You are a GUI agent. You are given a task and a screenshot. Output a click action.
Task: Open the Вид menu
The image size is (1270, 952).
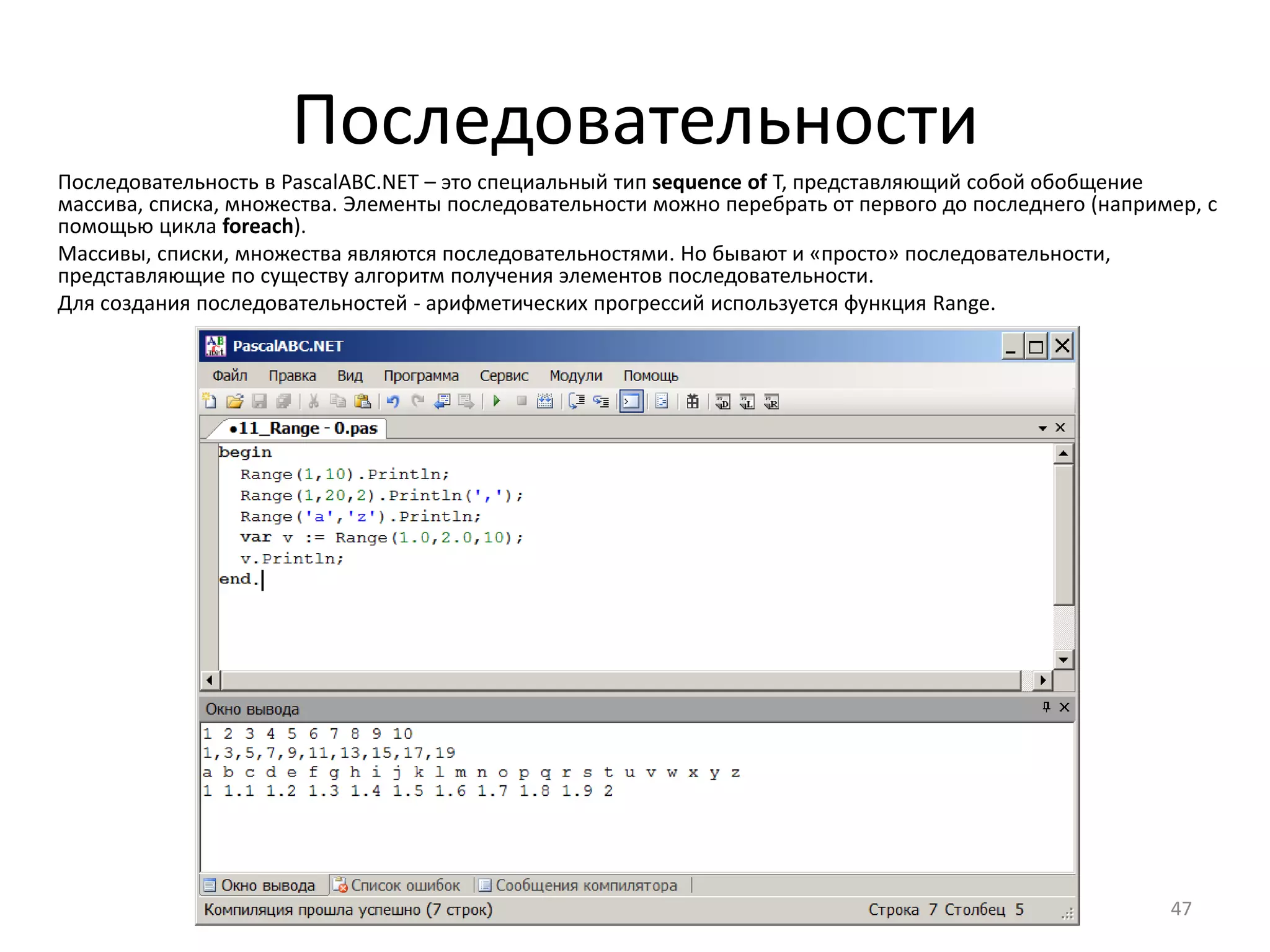pos(350,376)
